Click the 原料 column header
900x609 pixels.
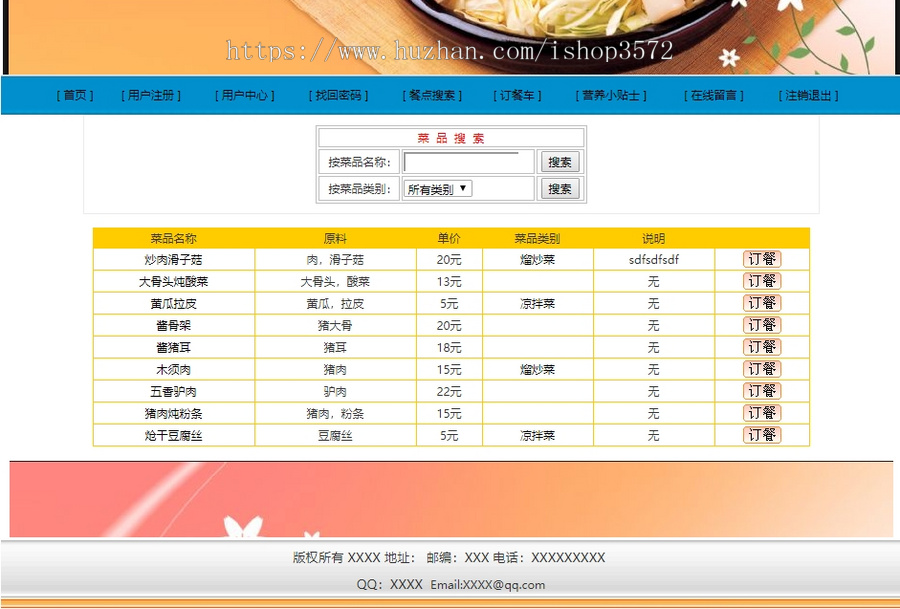[335, 238]
